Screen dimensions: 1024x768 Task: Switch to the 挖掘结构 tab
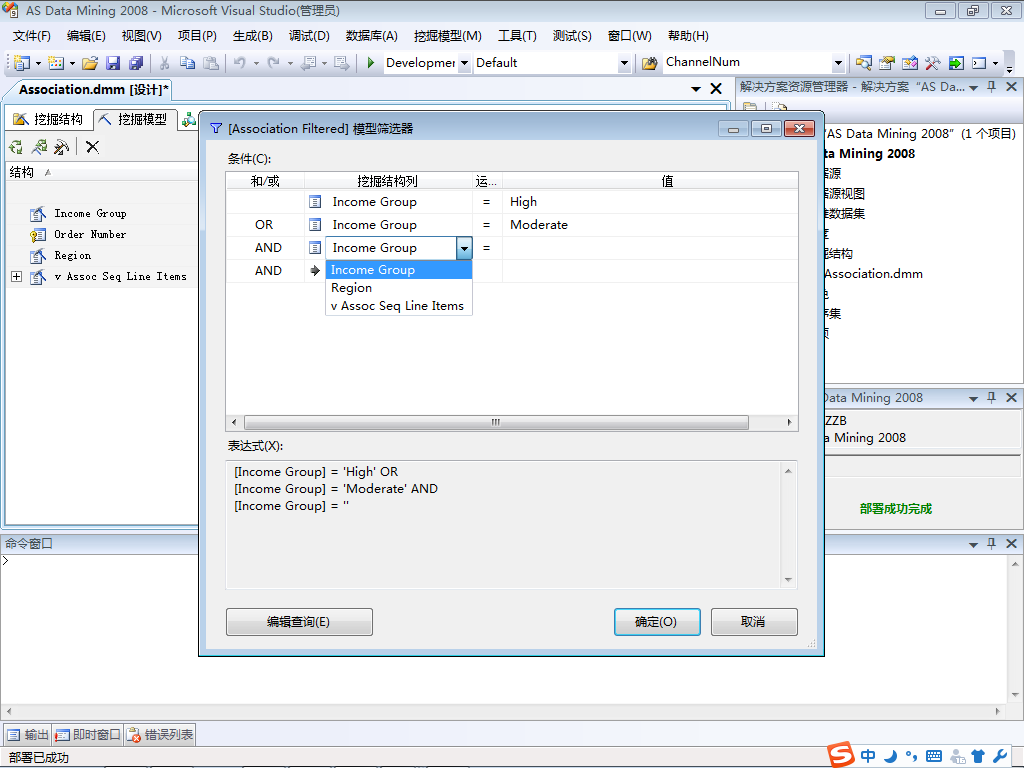(48, 119)
